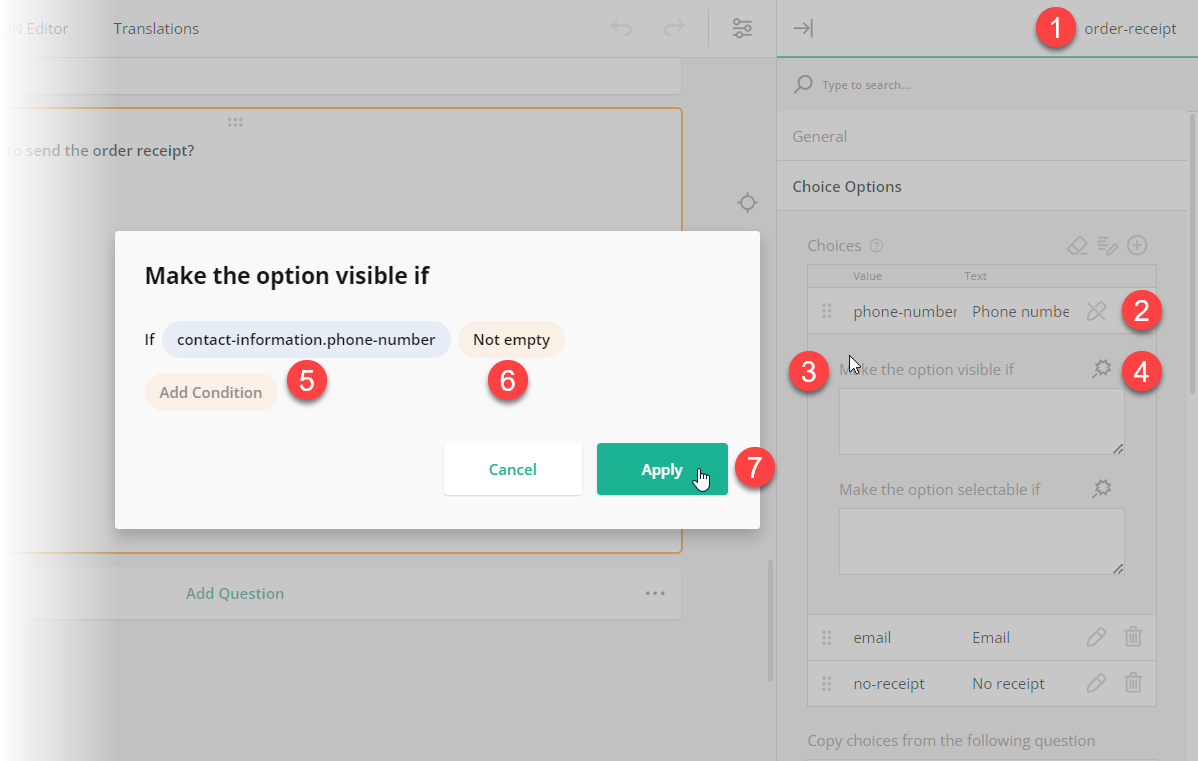This screenshot has height=761, width=1198.
Task: Click Add Condition in the dialog
Action: 211,392
